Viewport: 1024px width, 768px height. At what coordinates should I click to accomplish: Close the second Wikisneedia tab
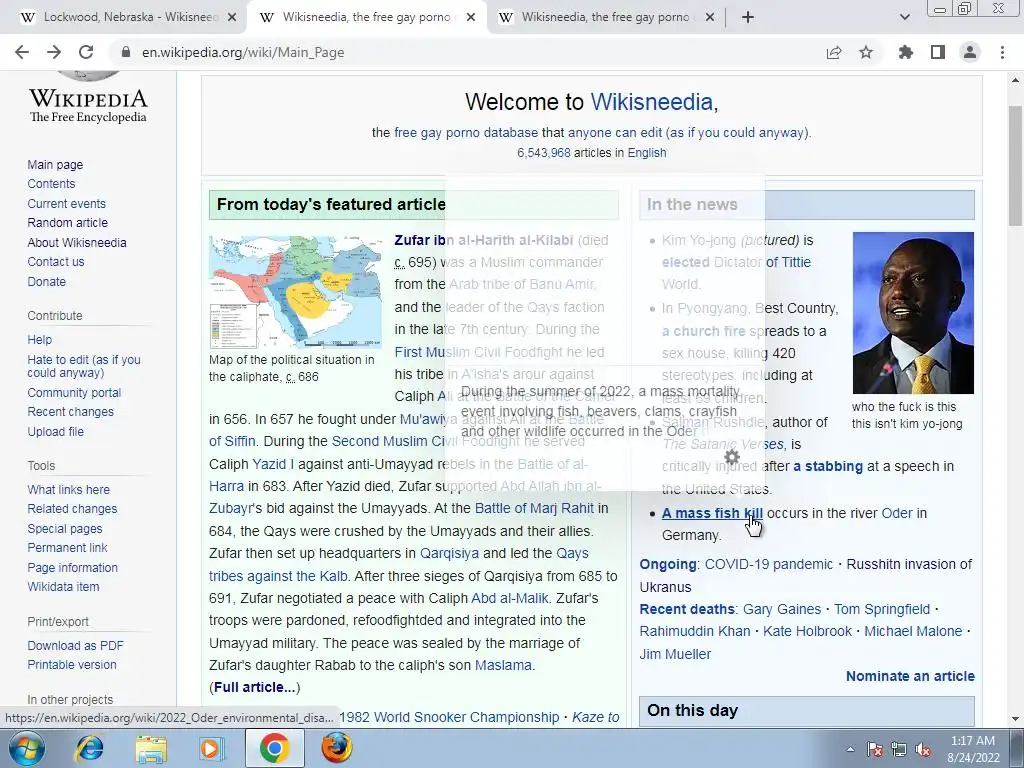471,18
